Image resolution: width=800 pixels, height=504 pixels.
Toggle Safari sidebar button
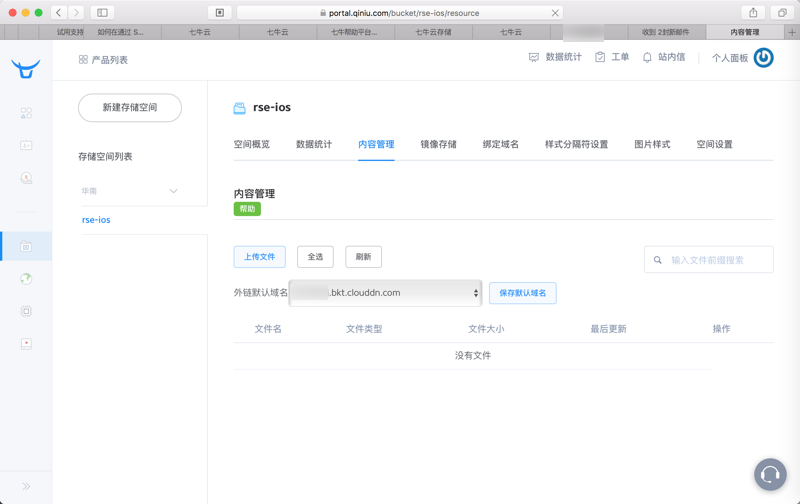[102, 13]
